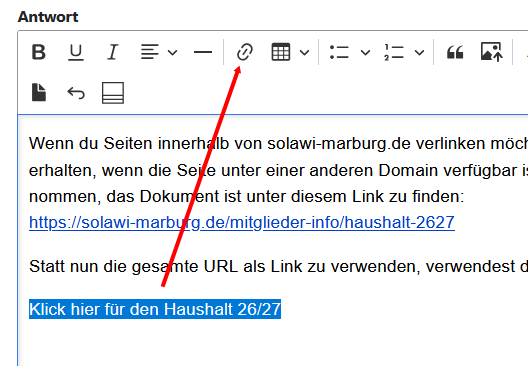Screen dimensions: 528x366
Task: Open the numbered list style dropdown
Action: (419, 53)
